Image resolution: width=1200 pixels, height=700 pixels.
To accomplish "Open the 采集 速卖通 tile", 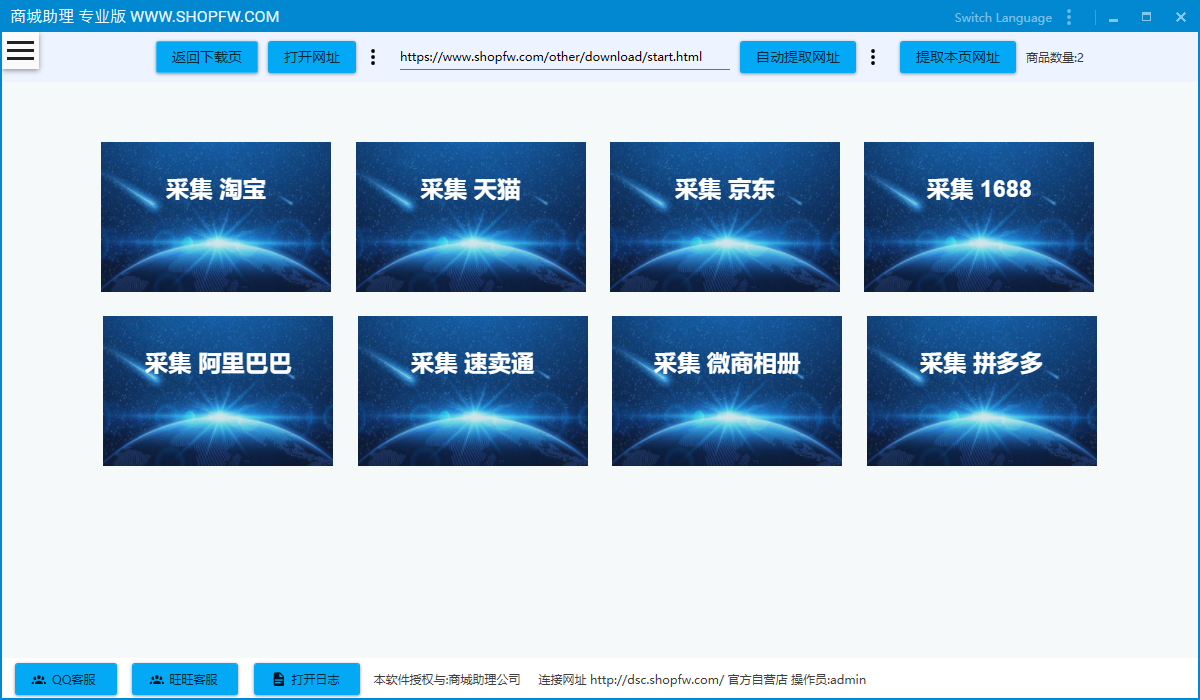I will [473, 391].
